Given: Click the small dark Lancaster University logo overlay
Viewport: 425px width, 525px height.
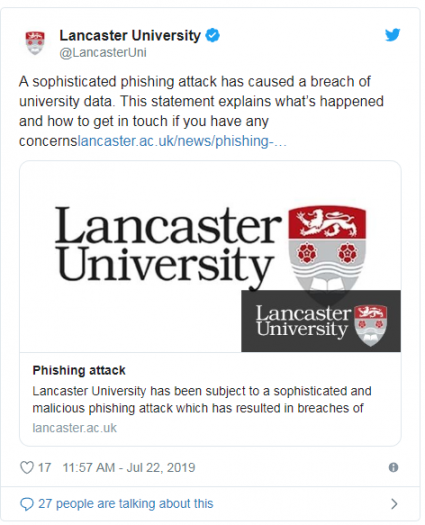Looking at the screenshot, I should point(321,321).
